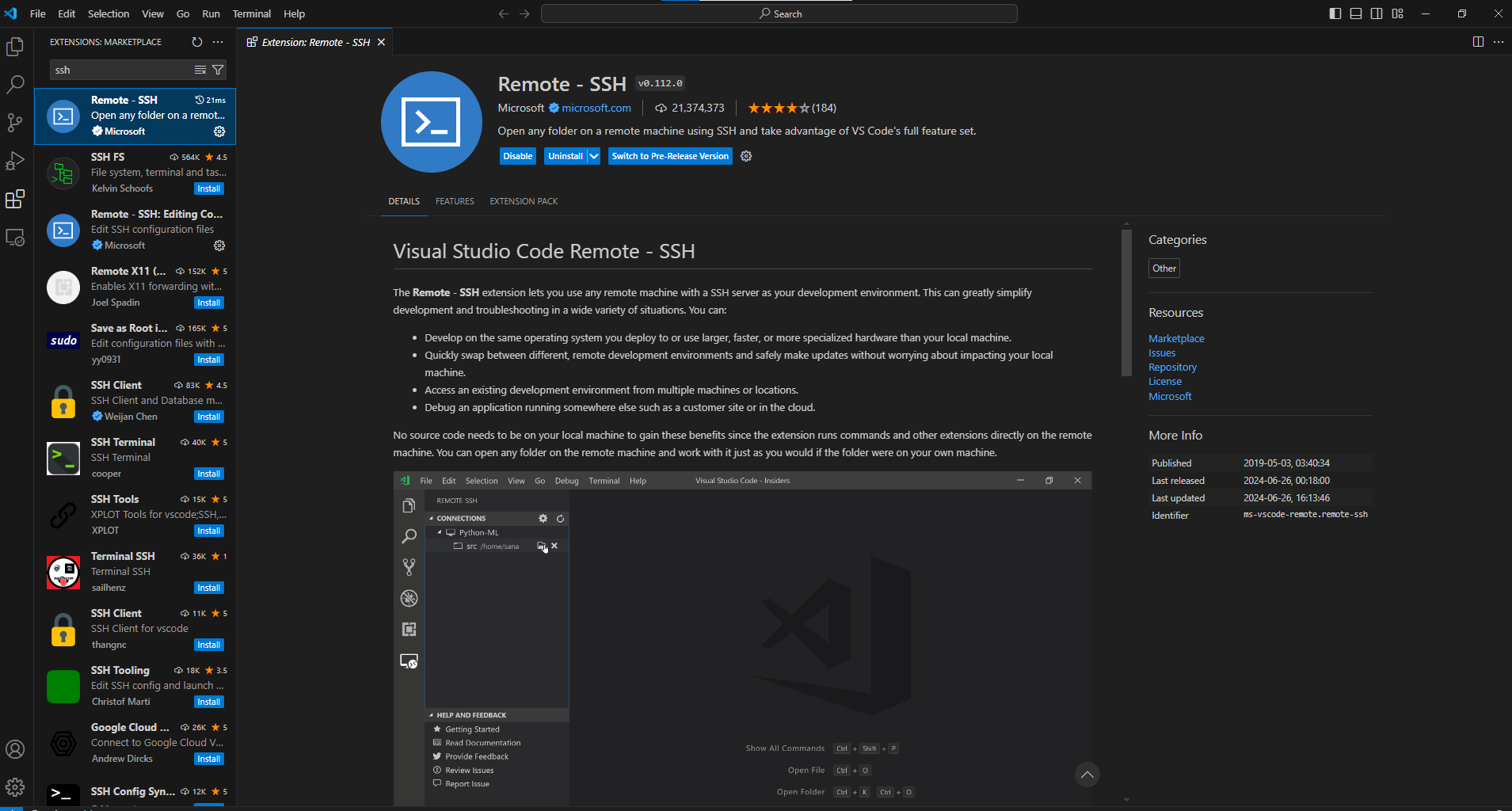
Task: Open the Help menu
Action: (294, 13)
